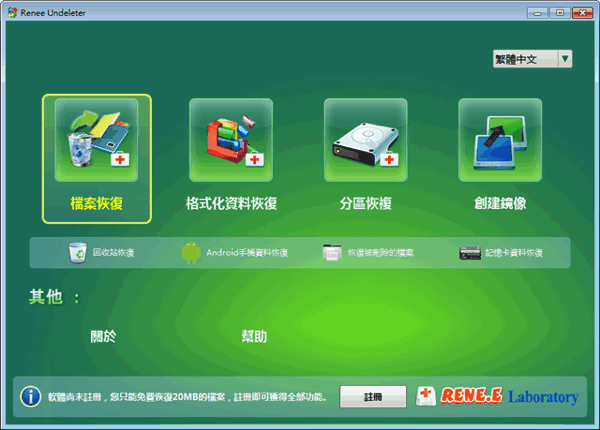Close the Renee Undeleter window
The image size is (600, 430).
(x=582, y=13)
